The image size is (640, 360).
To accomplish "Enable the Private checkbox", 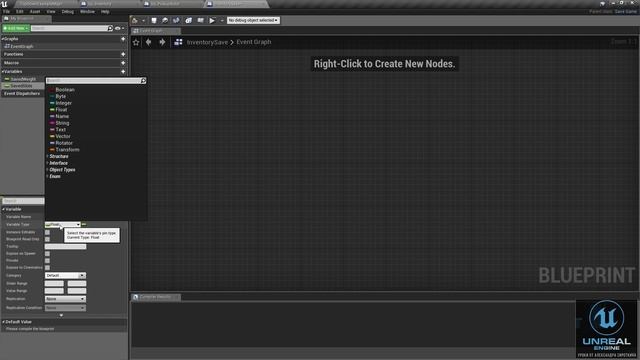I will click(47, 260).
